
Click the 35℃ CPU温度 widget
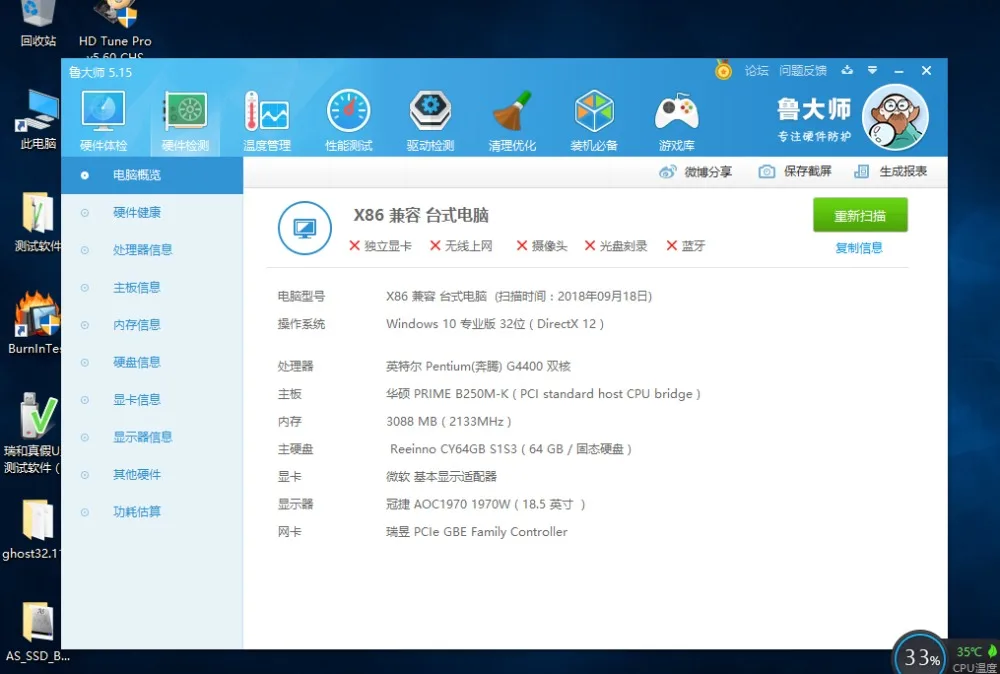point(976,658)
